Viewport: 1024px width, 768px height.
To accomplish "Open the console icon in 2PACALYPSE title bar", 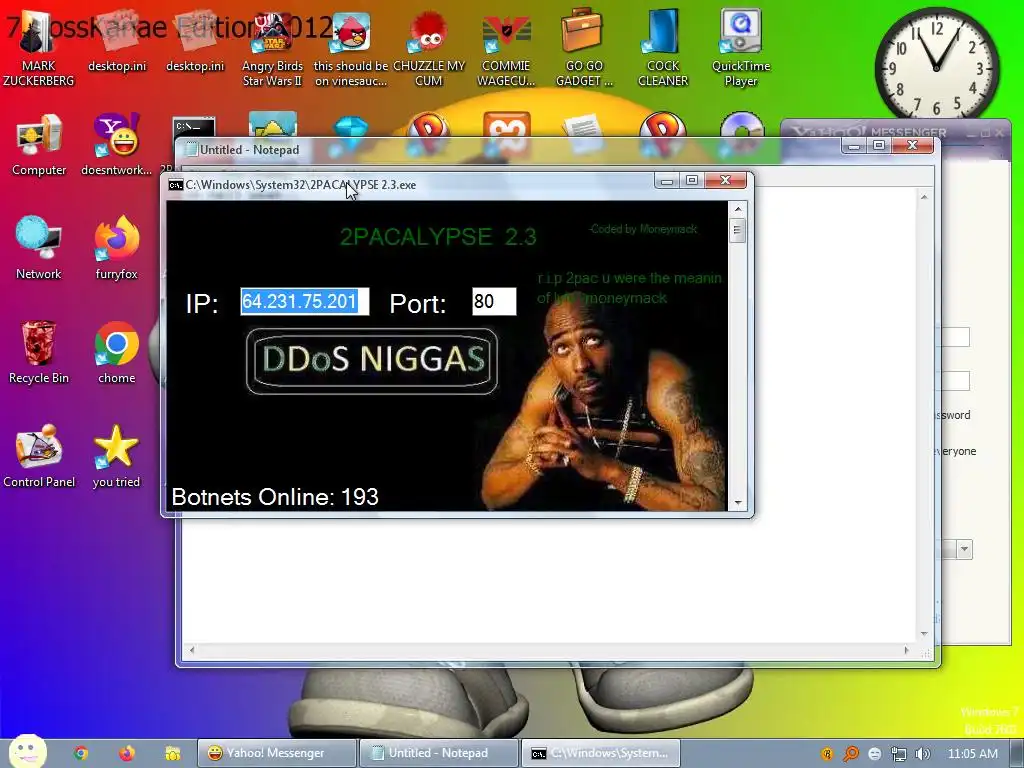I will tap(175, 185).
